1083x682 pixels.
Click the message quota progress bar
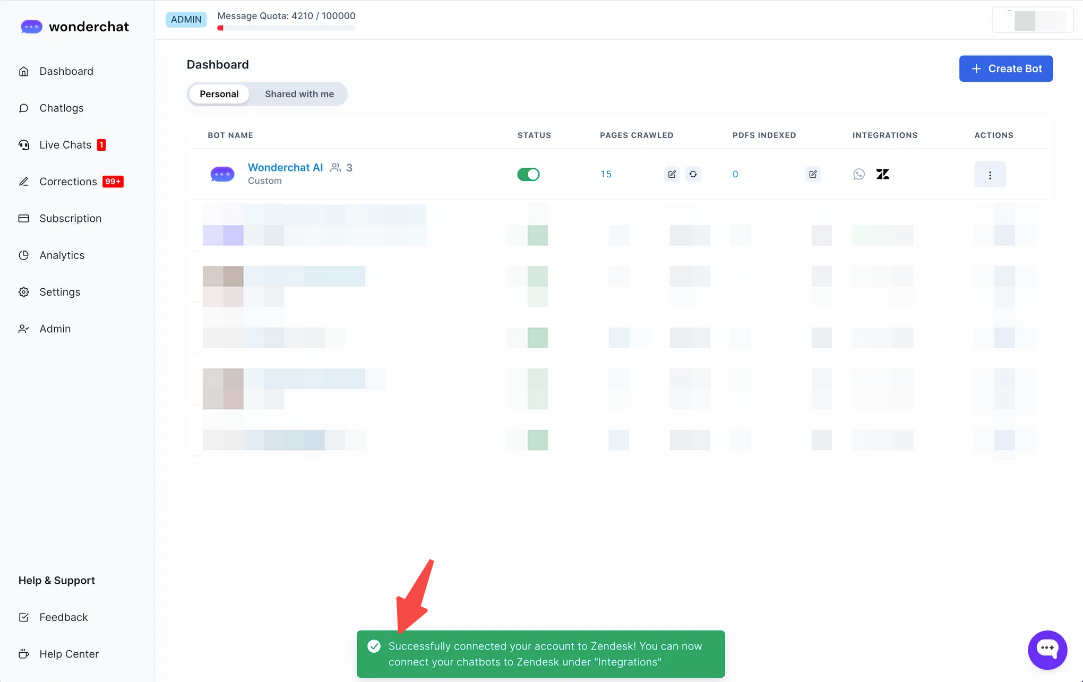286,28
